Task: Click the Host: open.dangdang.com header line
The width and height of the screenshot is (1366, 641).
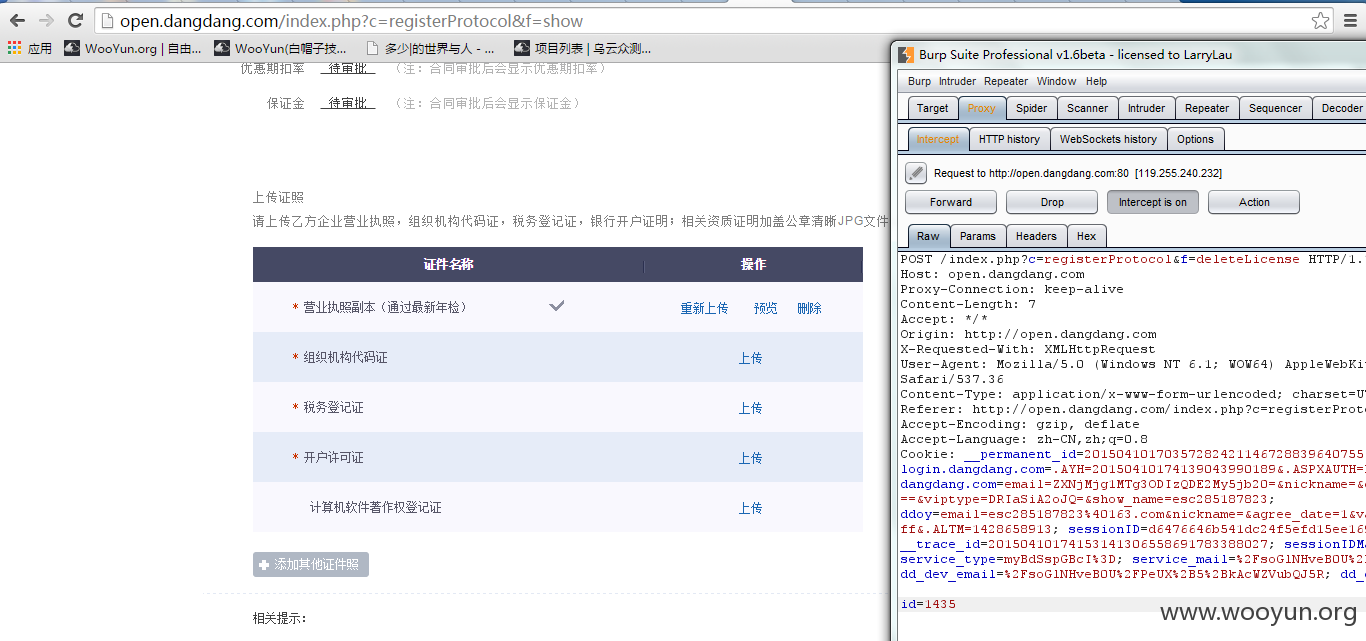Action: click(992, 274)
